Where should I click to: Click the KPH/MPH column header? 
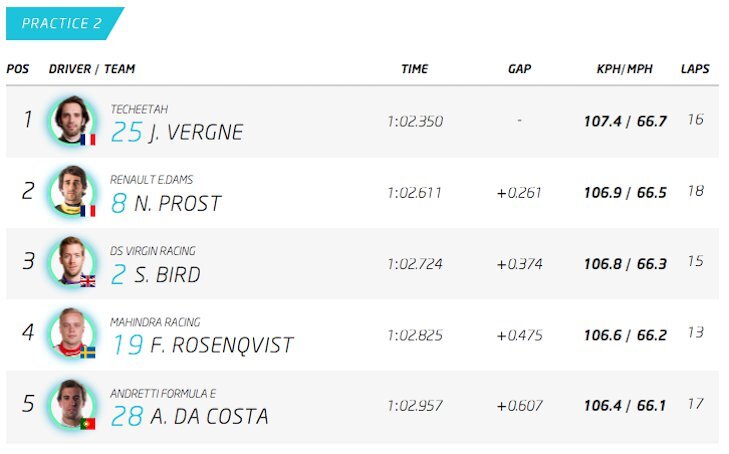click(625, 69)
